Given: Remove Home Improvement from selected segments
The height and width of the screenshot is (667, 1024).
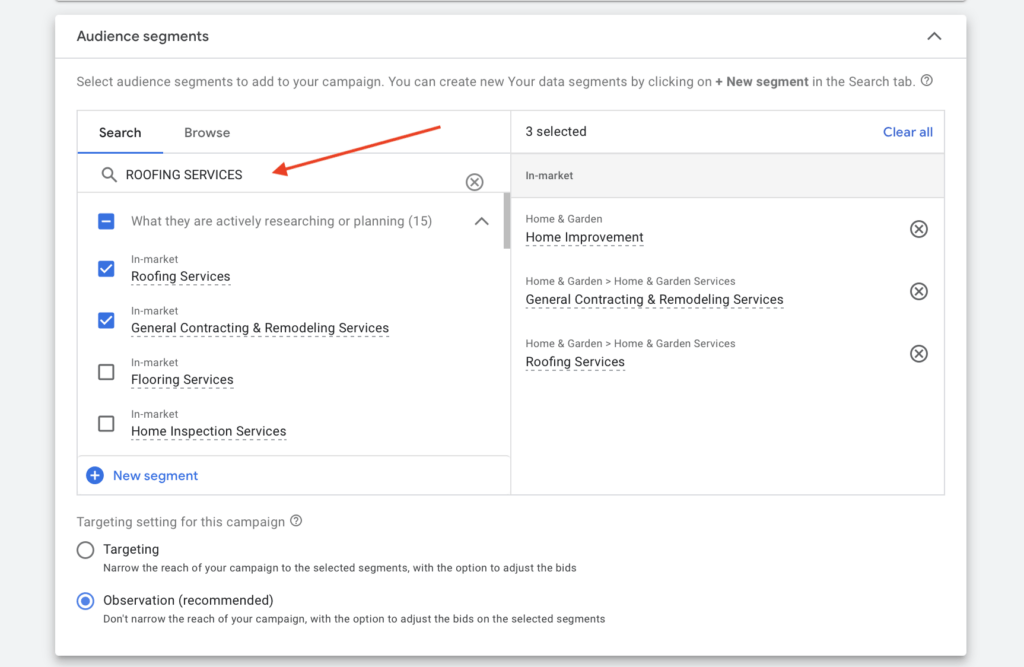Looking at the screenshot, I should [918, 229].
